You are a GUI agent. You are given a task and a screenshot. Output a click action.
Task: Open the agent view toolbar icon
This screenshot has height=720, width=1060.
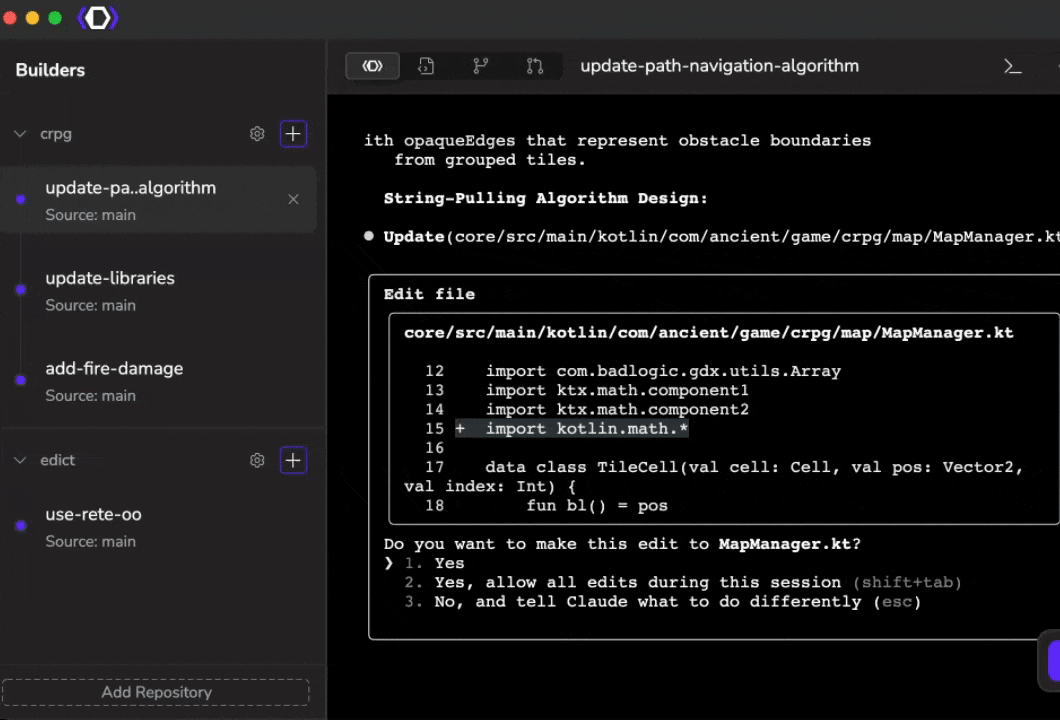tap(372, 66)
